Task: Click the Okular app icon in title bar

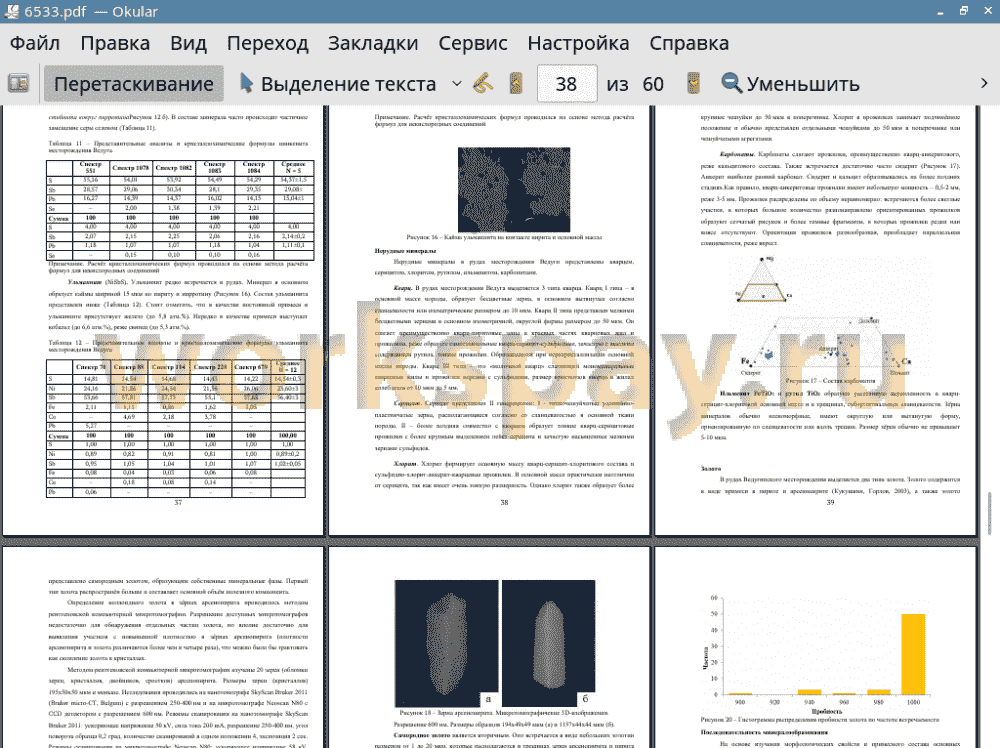Action: click(11, 11)
